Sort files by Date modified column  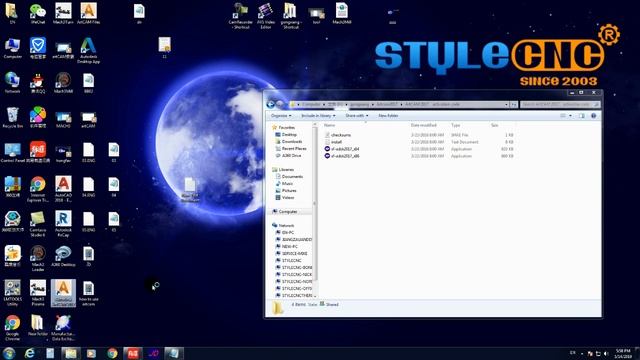(423, 125)
